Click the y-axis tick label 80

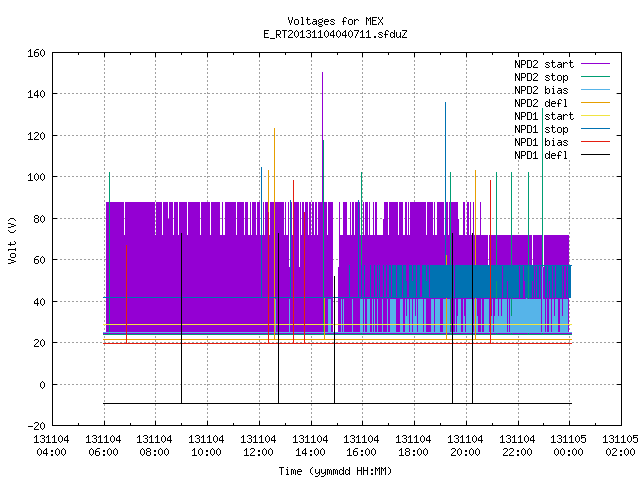tap(39, 219)
